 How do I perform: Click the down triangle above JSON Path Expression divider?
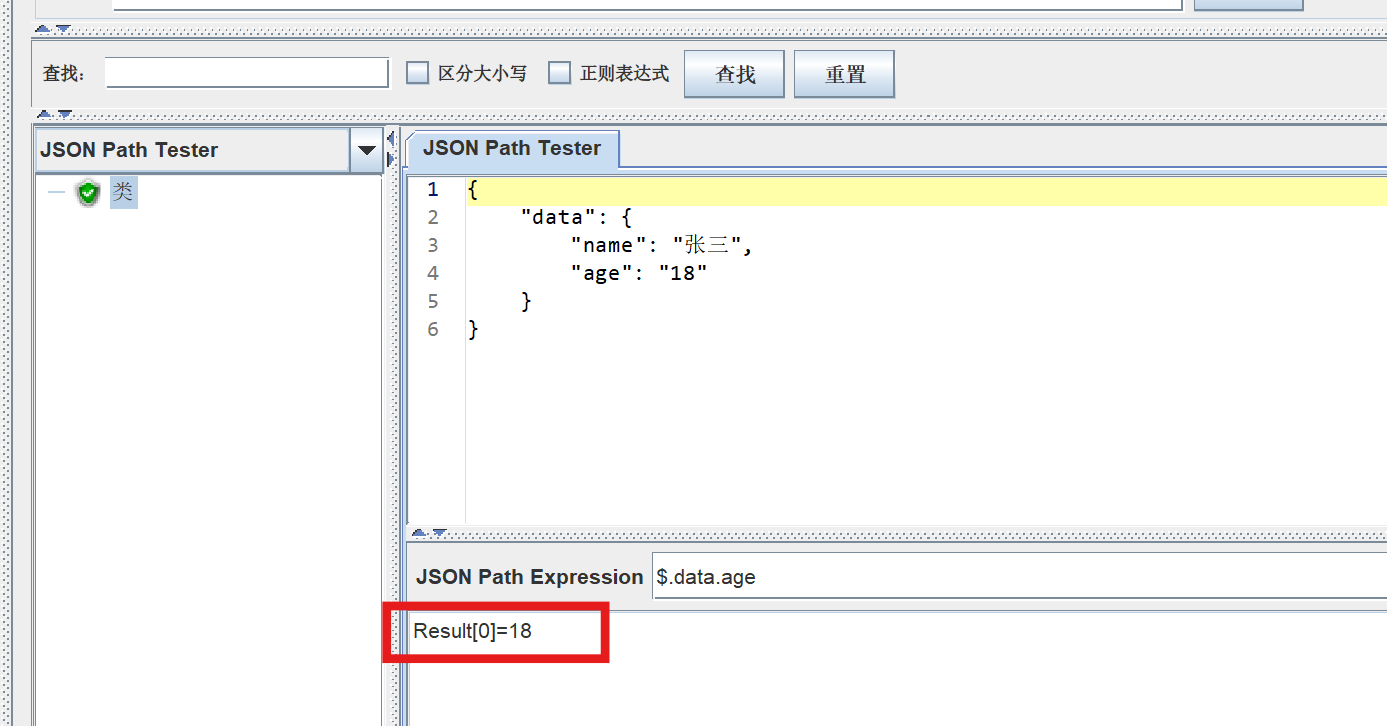[440, 532]
